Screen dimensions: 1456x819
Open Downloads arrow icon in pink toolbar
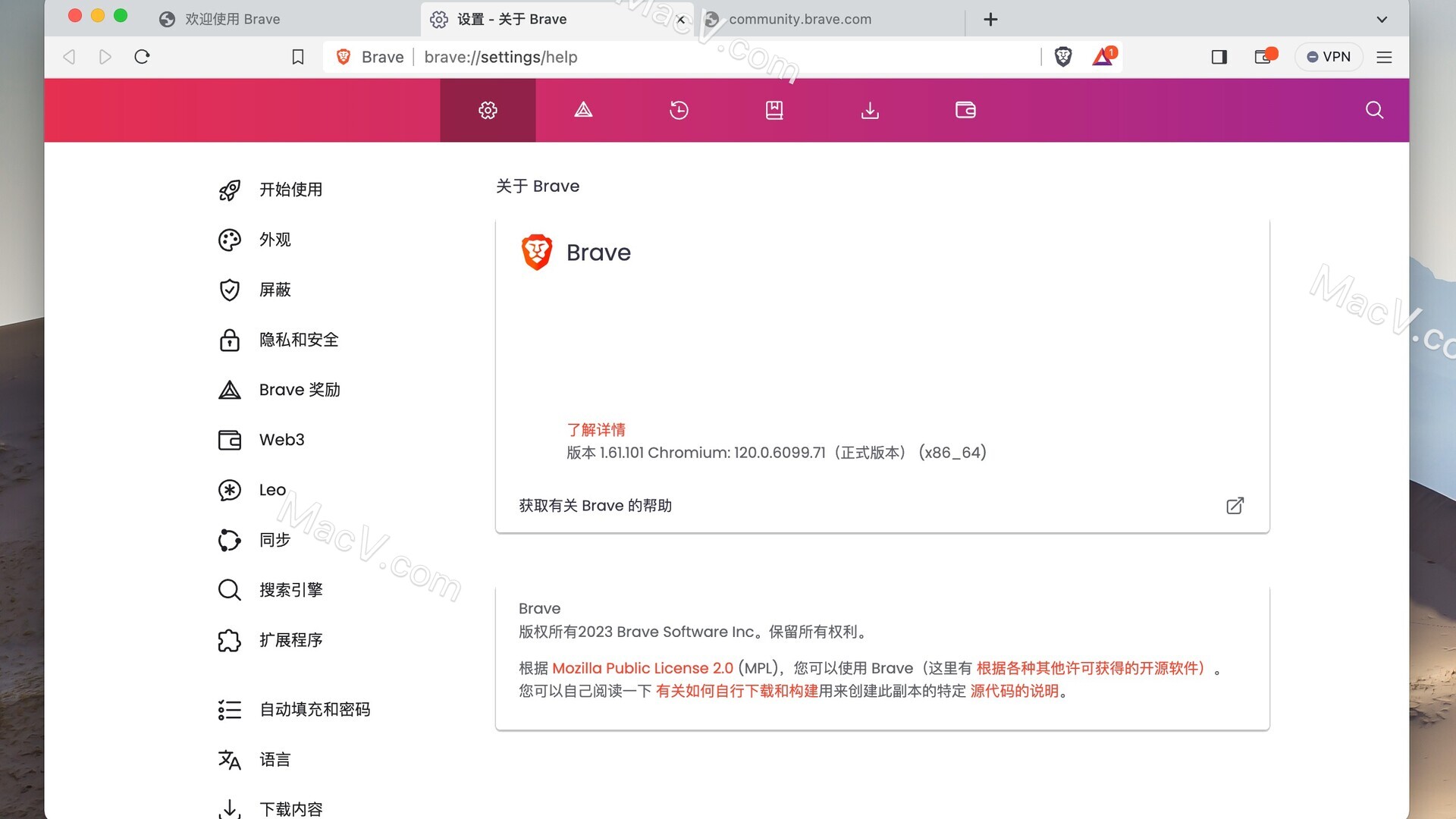(x=870, y=111)
